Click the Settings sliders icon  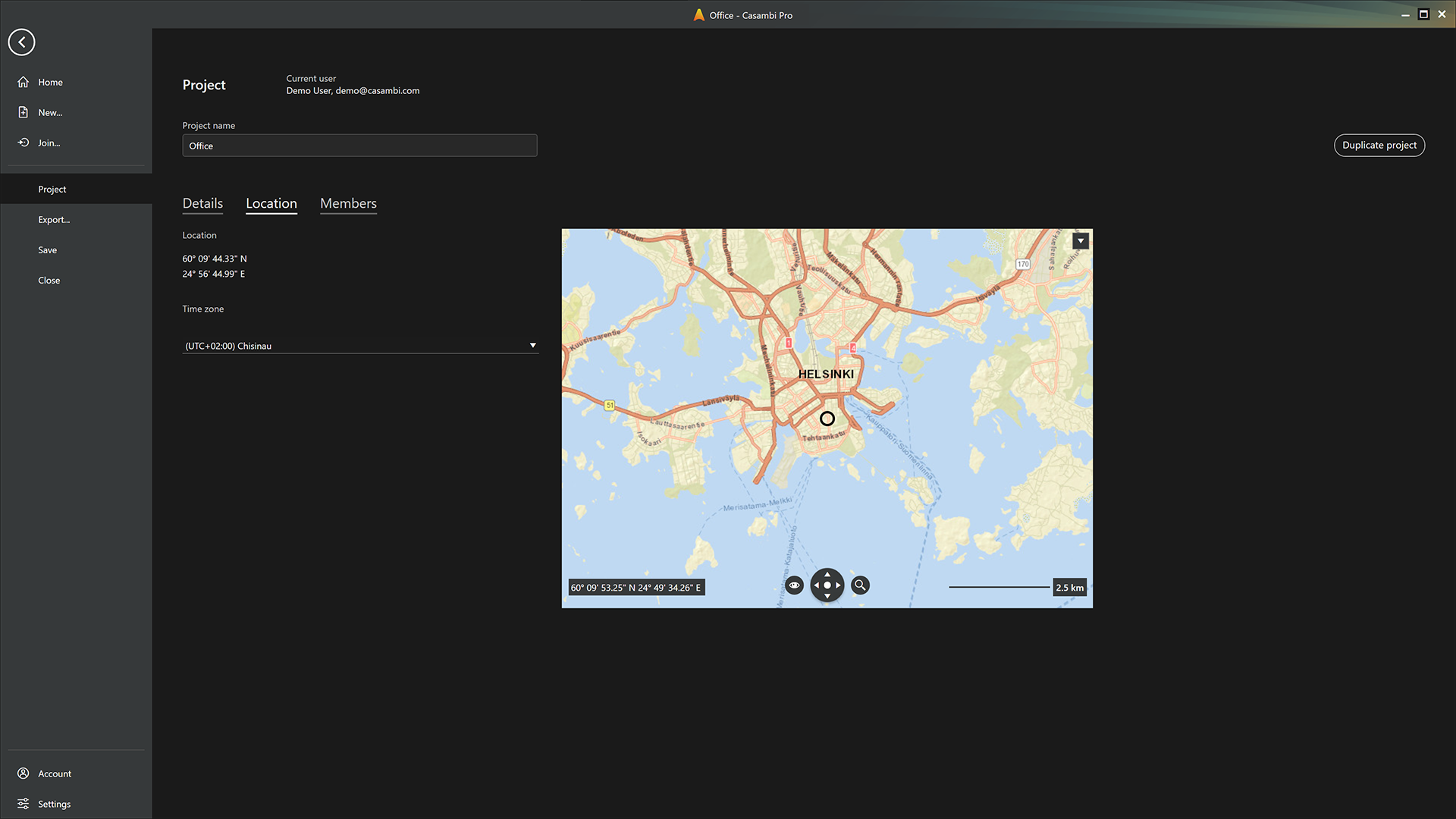pos(24,804)
